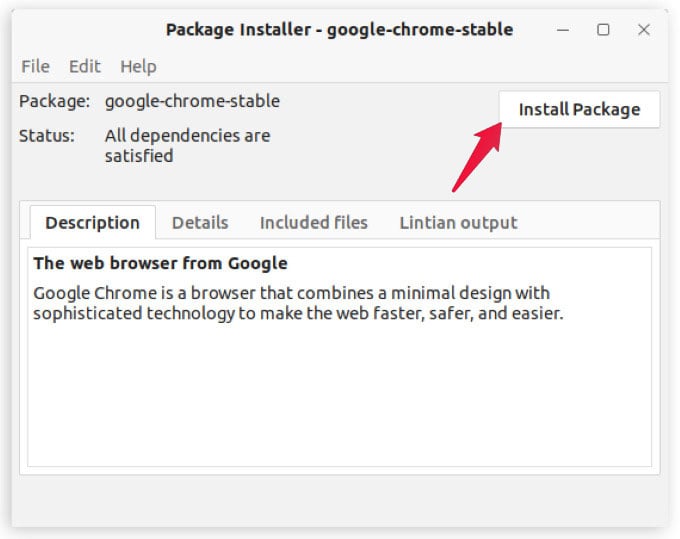Open the Help menu
This screenshot has width=680, height=539.
[138, 66]
